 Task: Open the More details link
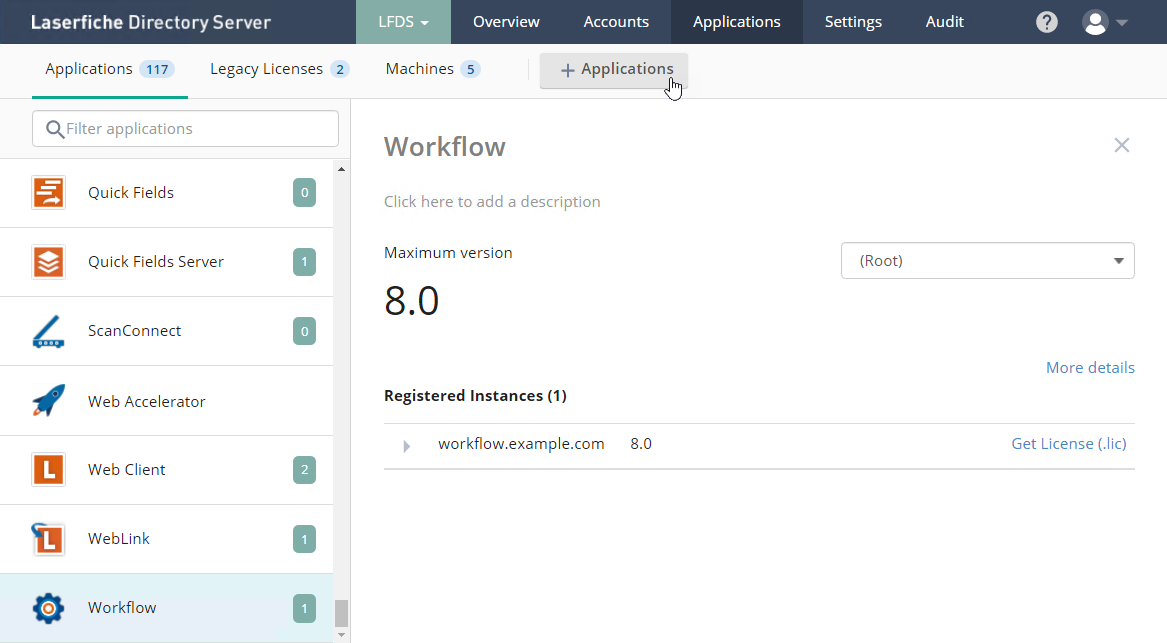1090,368
